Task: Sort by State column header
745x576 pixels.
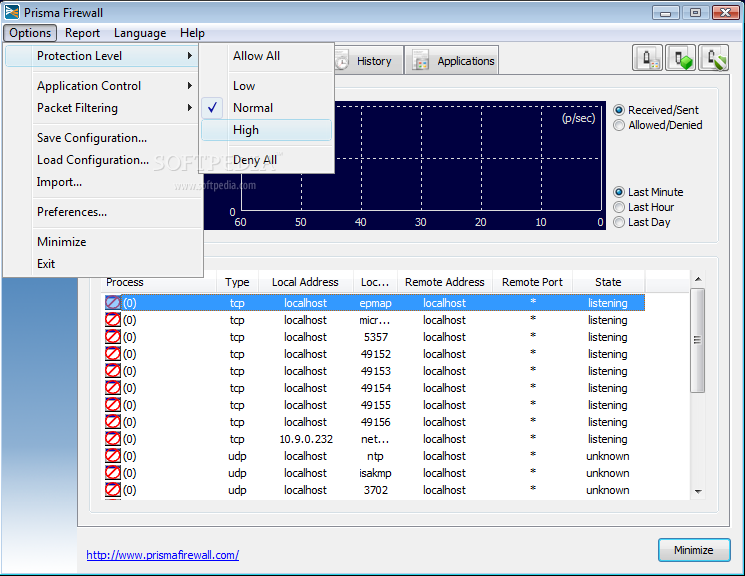Action: (x=608, y=282)
